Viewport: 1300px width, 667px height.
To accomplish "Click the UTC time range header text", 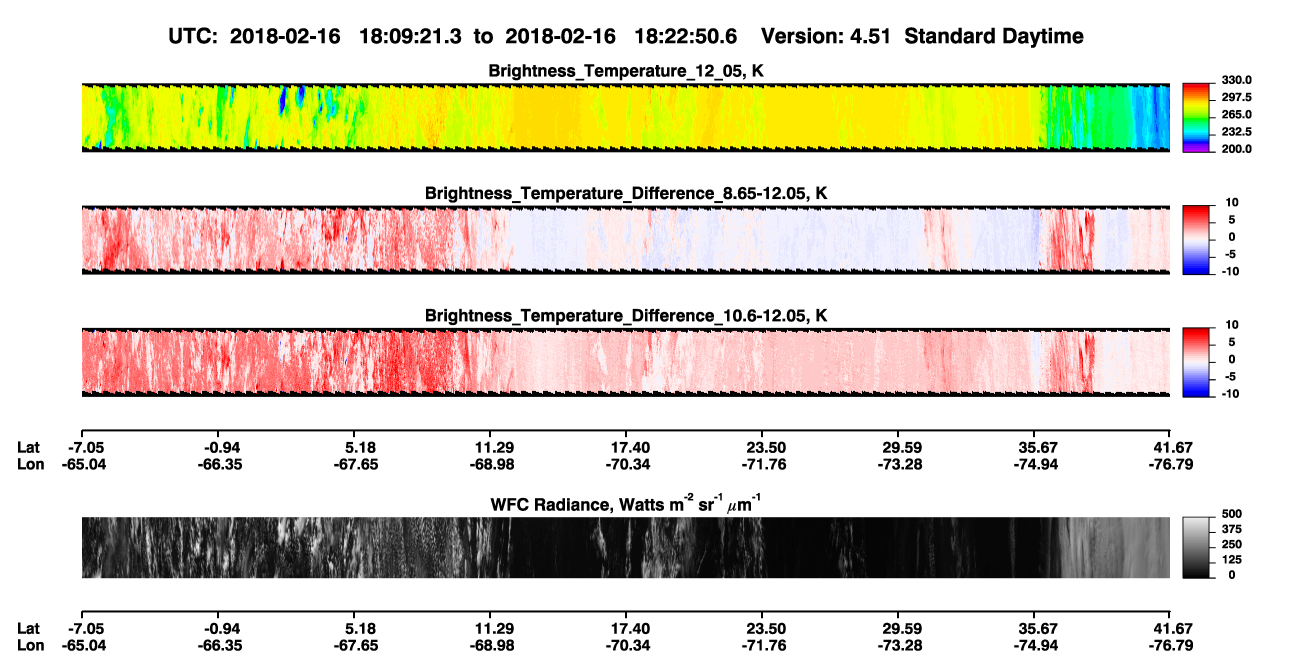I will 455,37.
